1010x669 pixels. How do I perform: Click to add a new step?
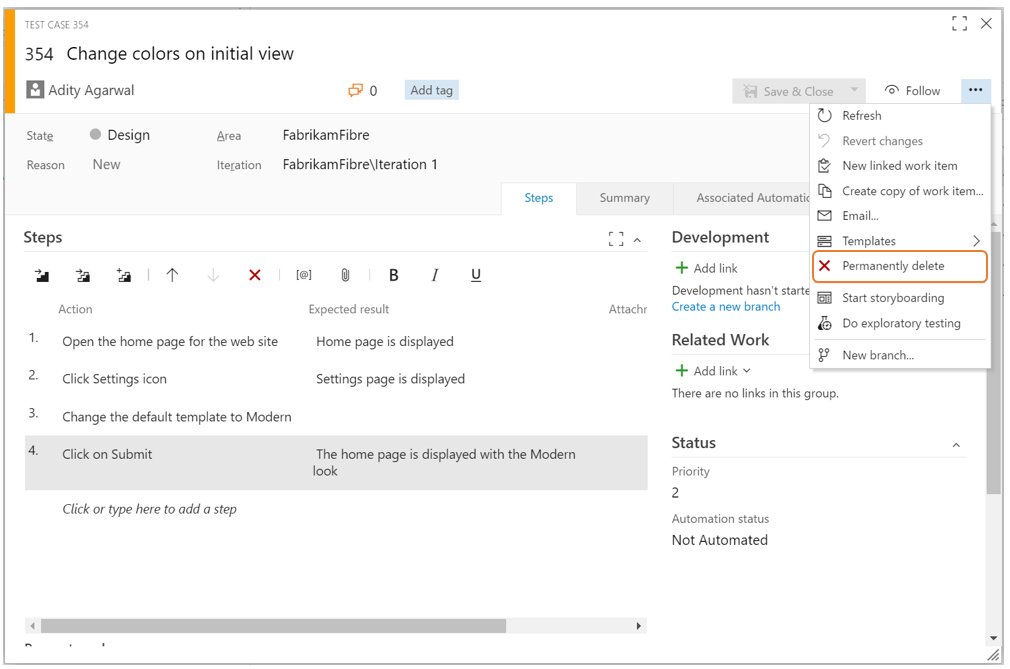coord(149,509)
